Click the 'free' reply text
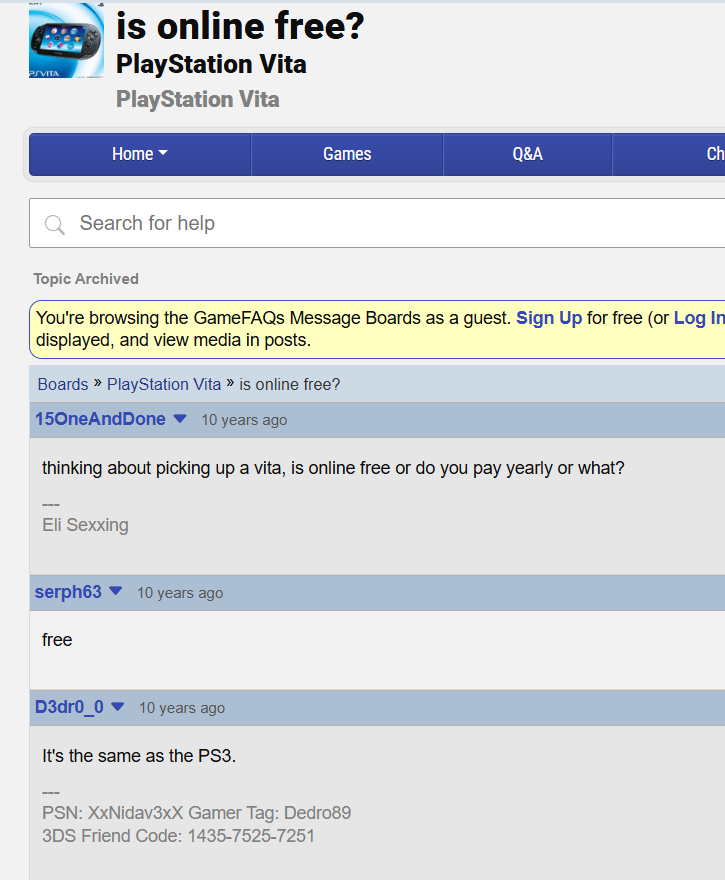 (x=57, y=640)
